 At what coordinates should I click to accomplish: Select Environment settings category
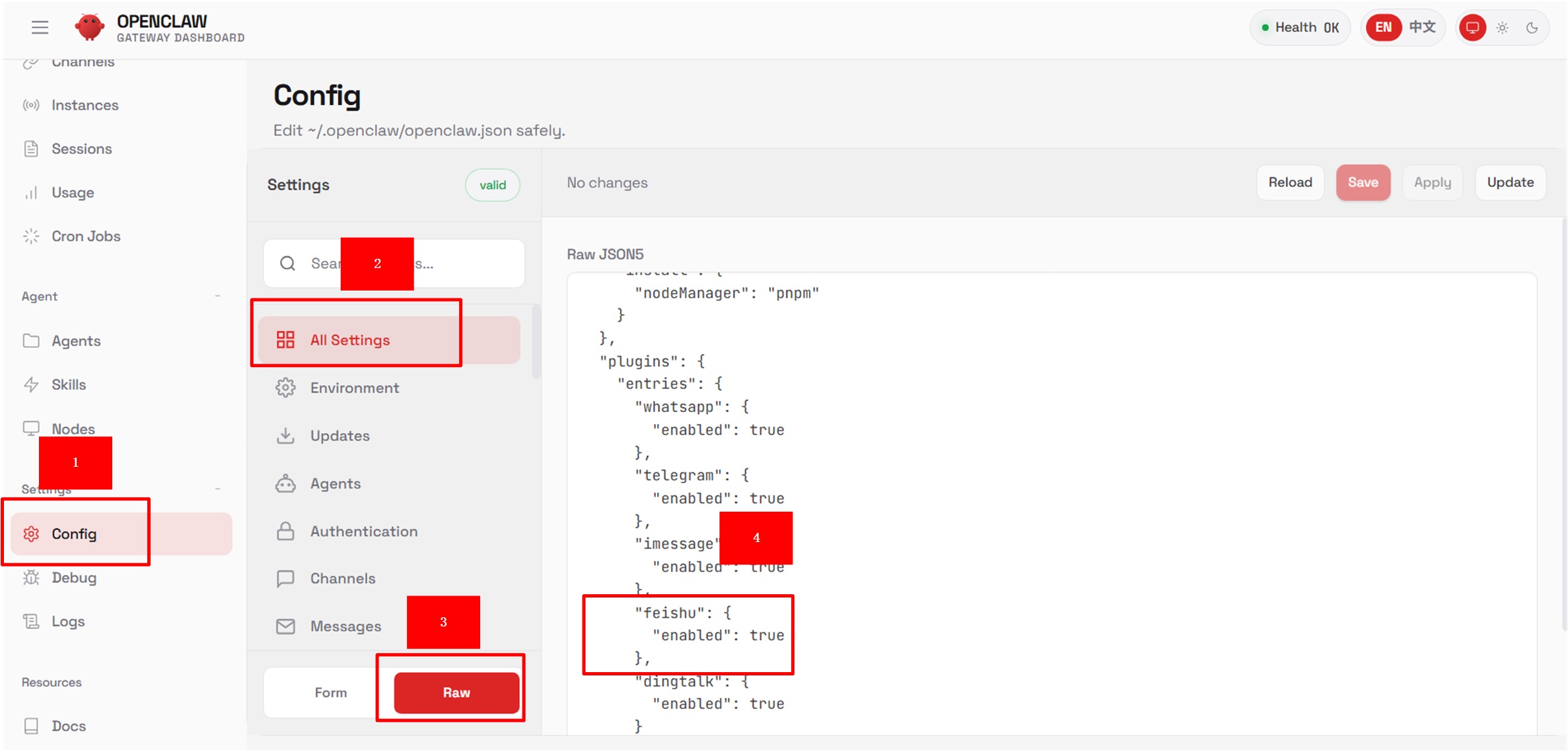(354, 388)
